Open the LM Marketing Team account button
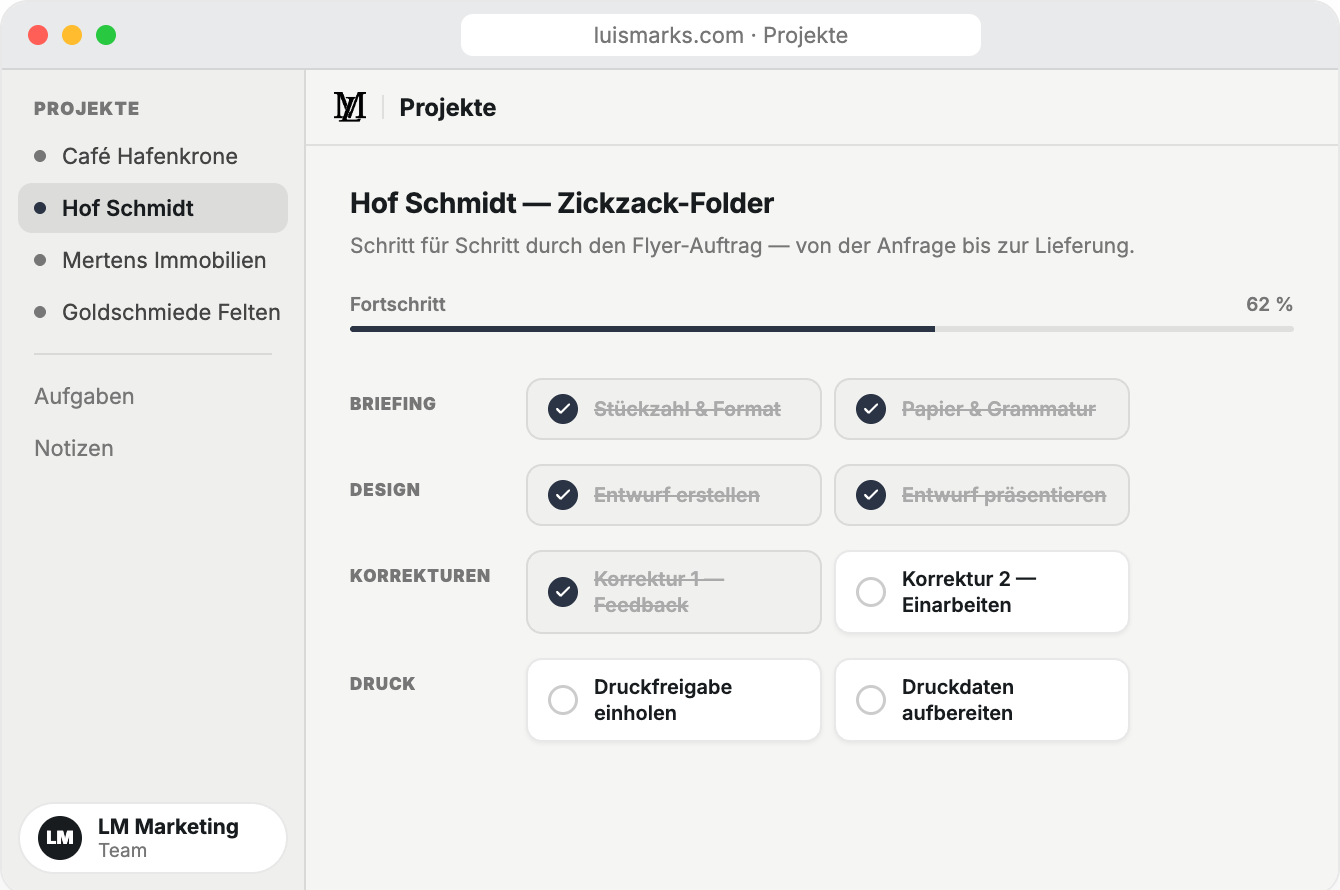Image resolution: width=1340 pixels, height=890 pixels. click(153, 838)
